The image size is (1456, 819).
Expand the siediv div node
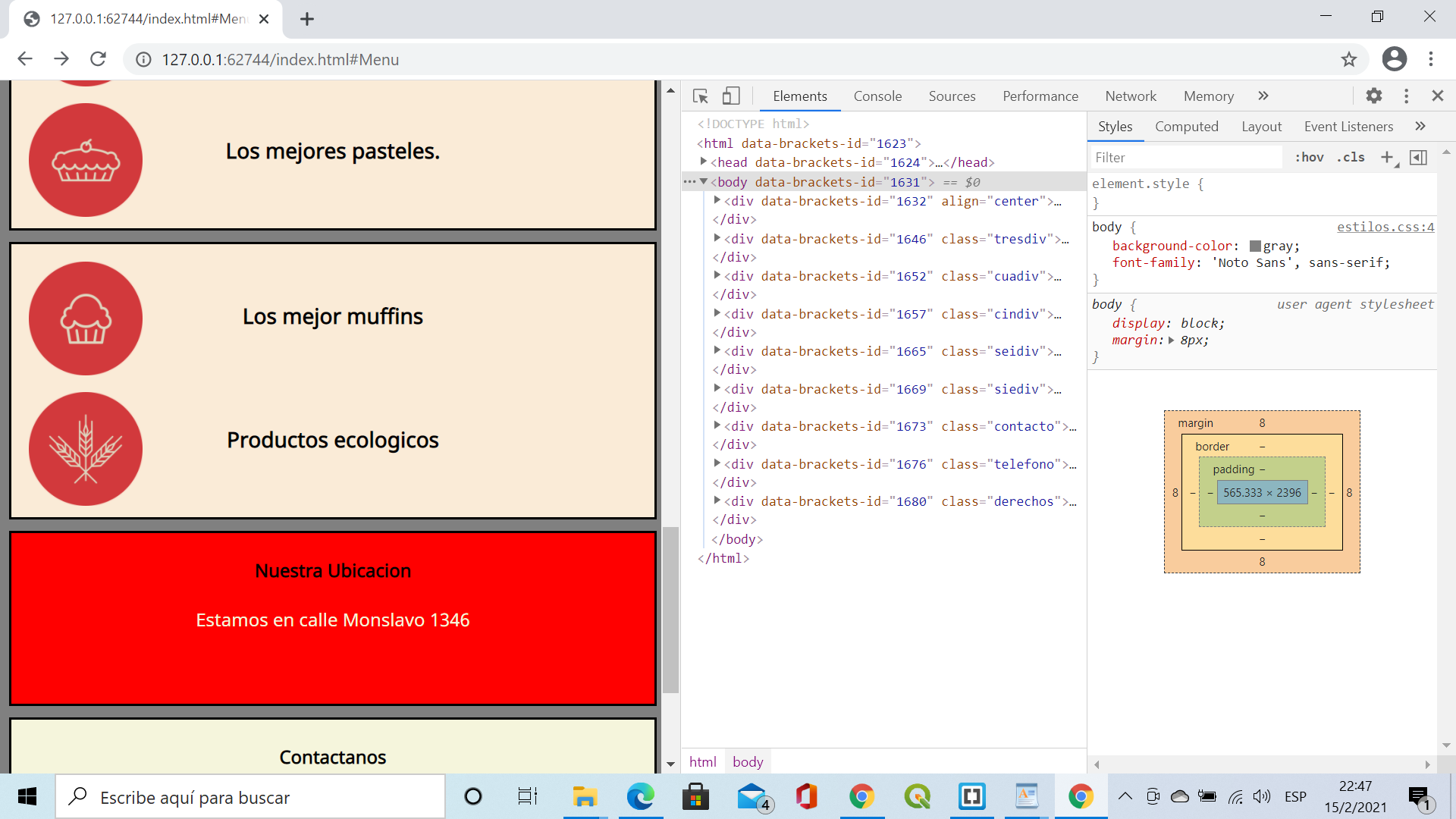717,388
